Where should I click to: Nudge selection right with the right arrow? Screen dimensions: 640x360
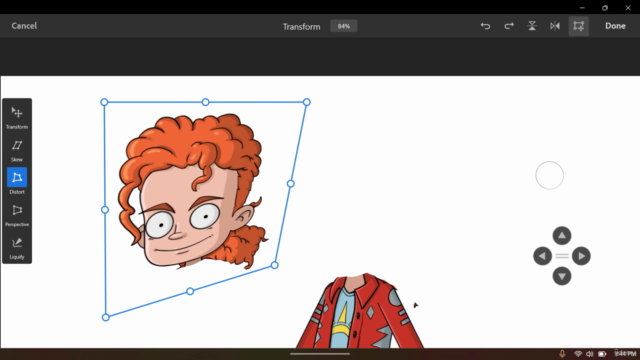point(581,256)
